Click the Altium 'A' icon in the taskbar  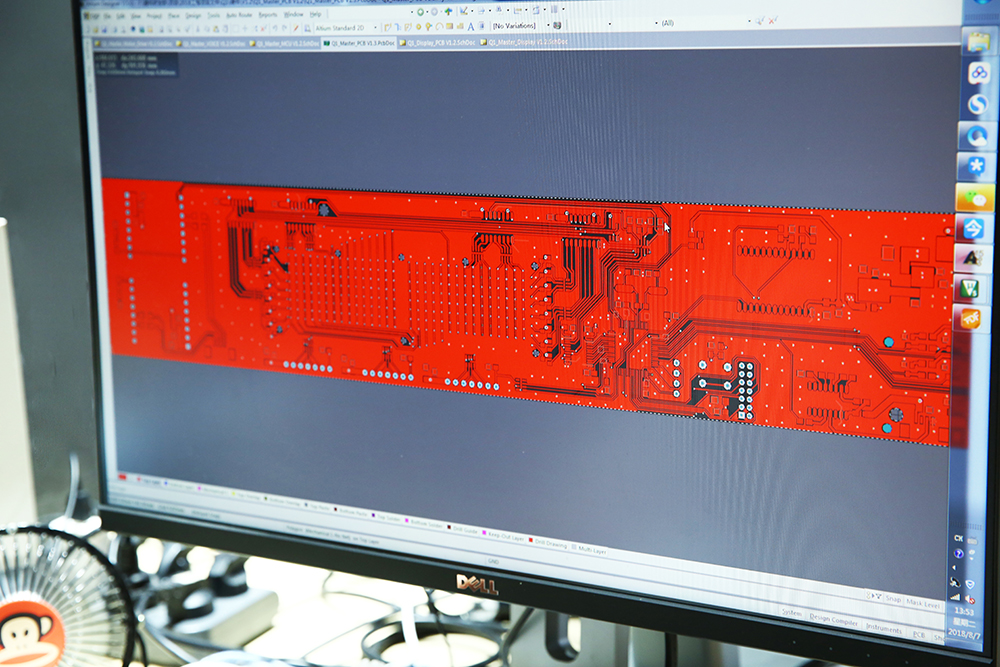pos(971,257)
